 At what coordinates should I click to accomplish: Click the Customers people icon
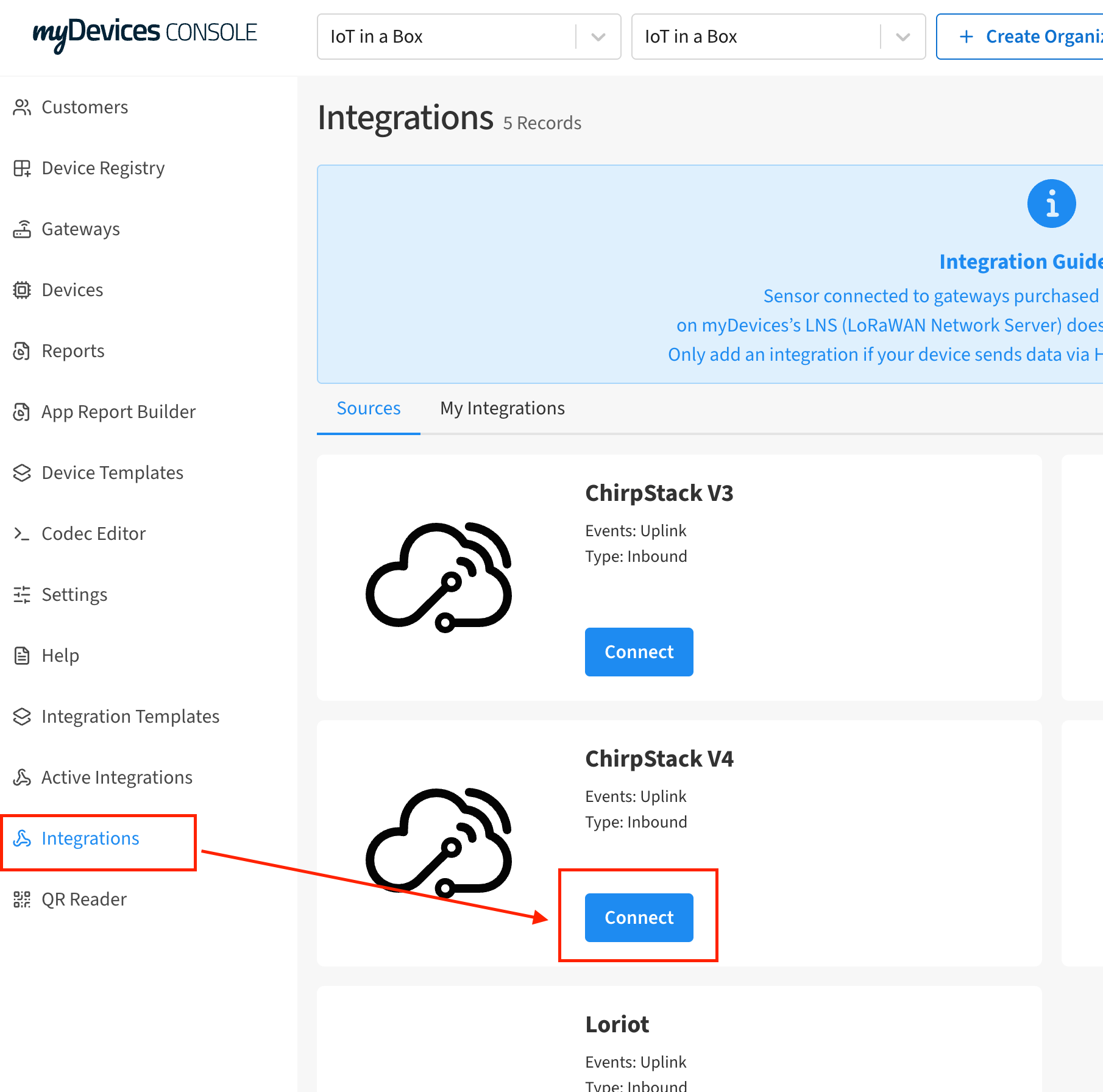pyautogui.click(x=22, y=107)
